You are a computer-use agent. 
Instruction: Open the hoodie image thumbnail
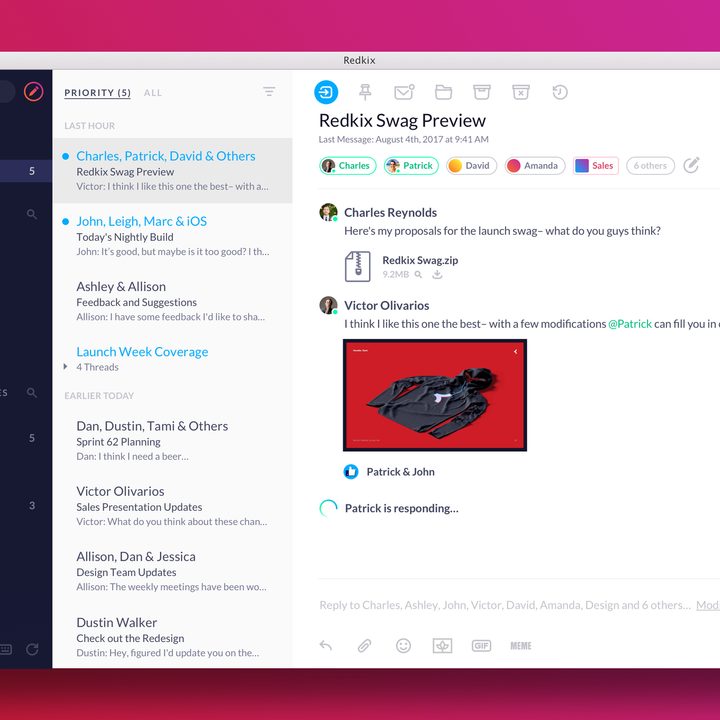(x=435, y=395)
